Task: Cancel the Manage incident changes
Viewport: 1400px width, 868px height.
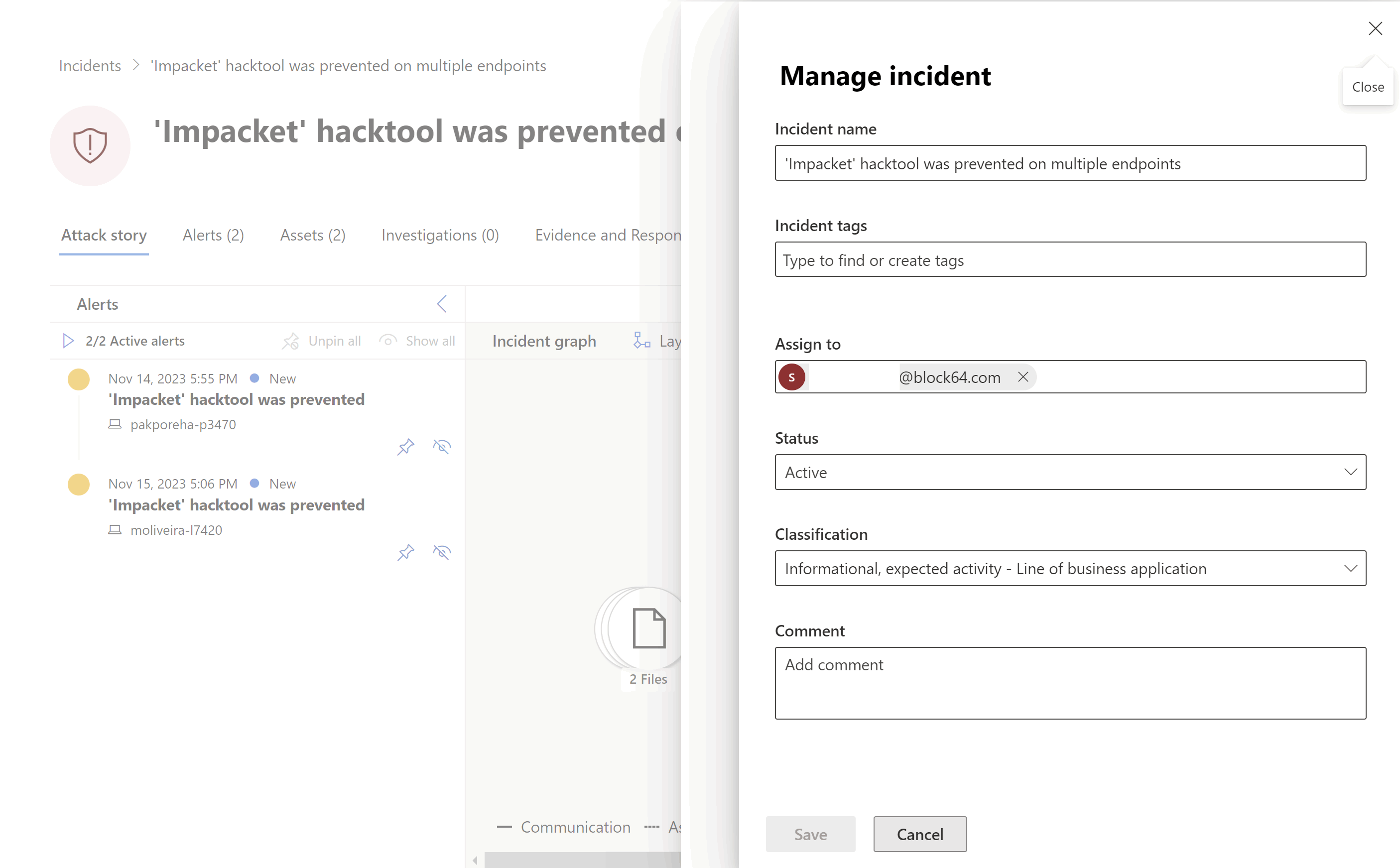Action: 919,834
